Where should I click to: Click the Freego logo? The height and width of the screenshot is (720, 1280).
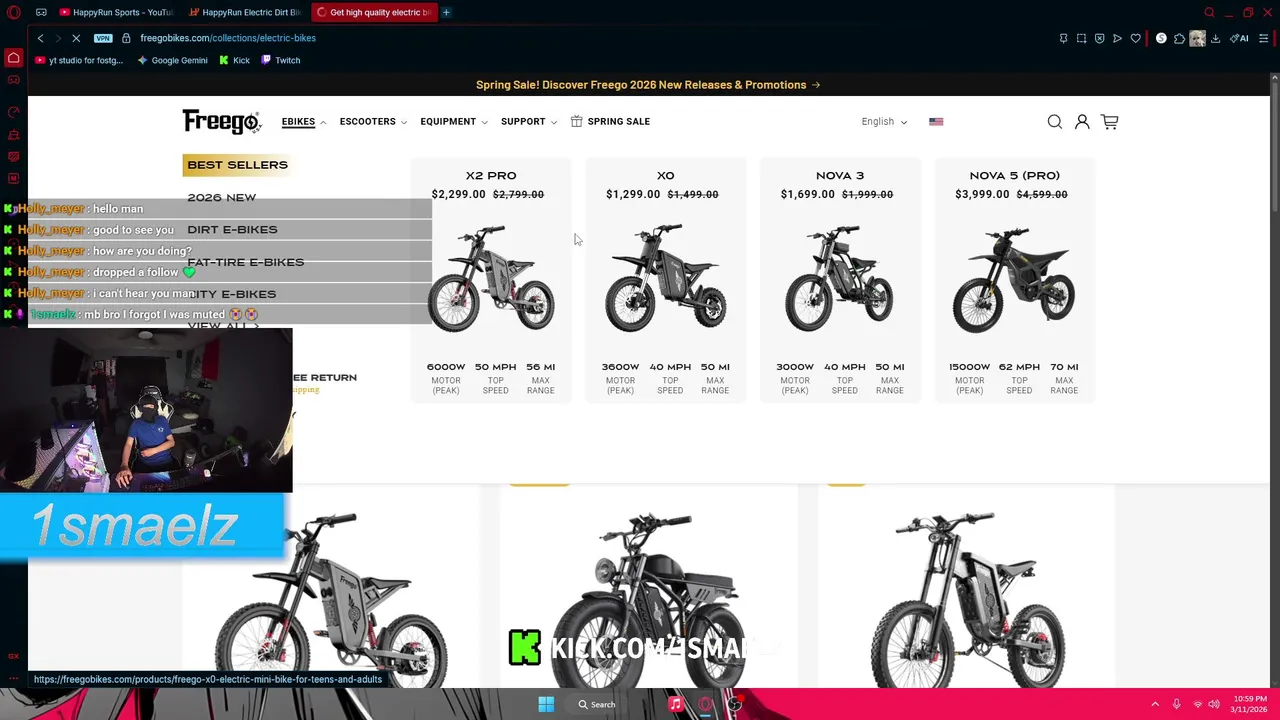click(x=221, y=122)
